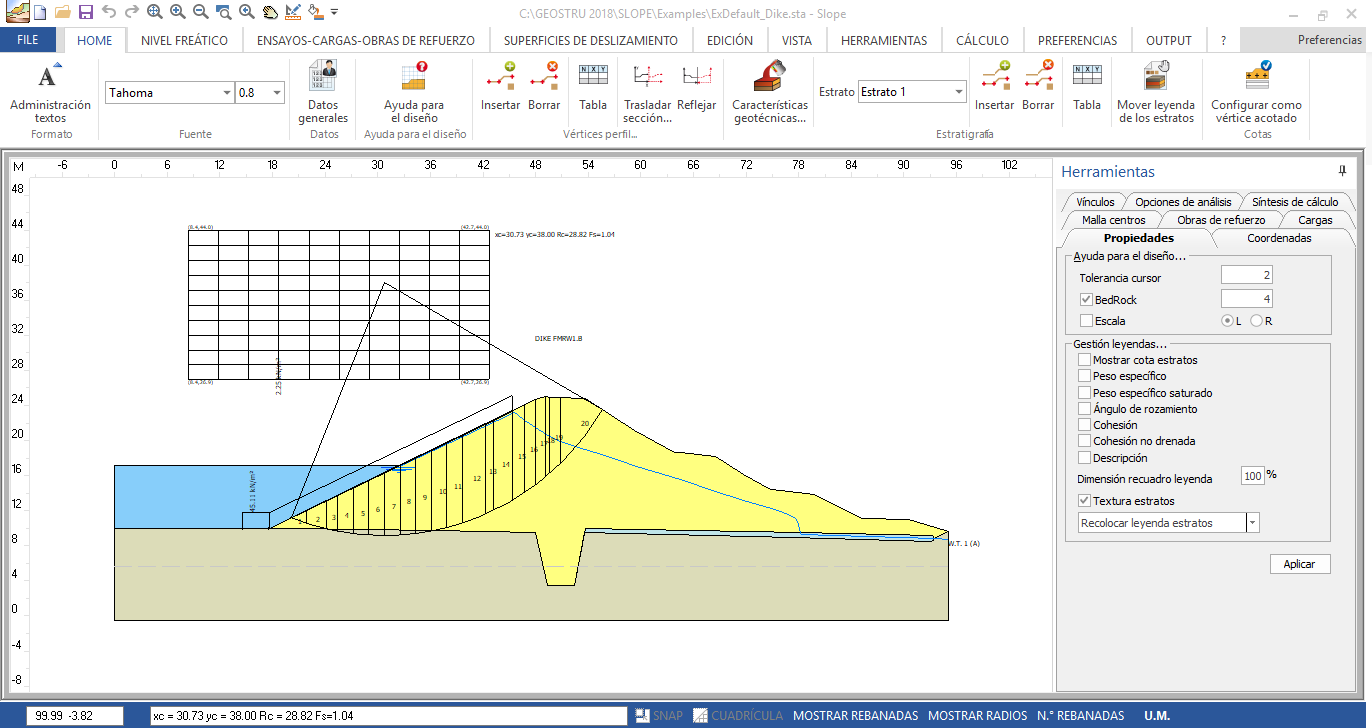Create a new file using the blank page icon
The width and height of the screenshot is (1372, 728).
coord(39,12)
